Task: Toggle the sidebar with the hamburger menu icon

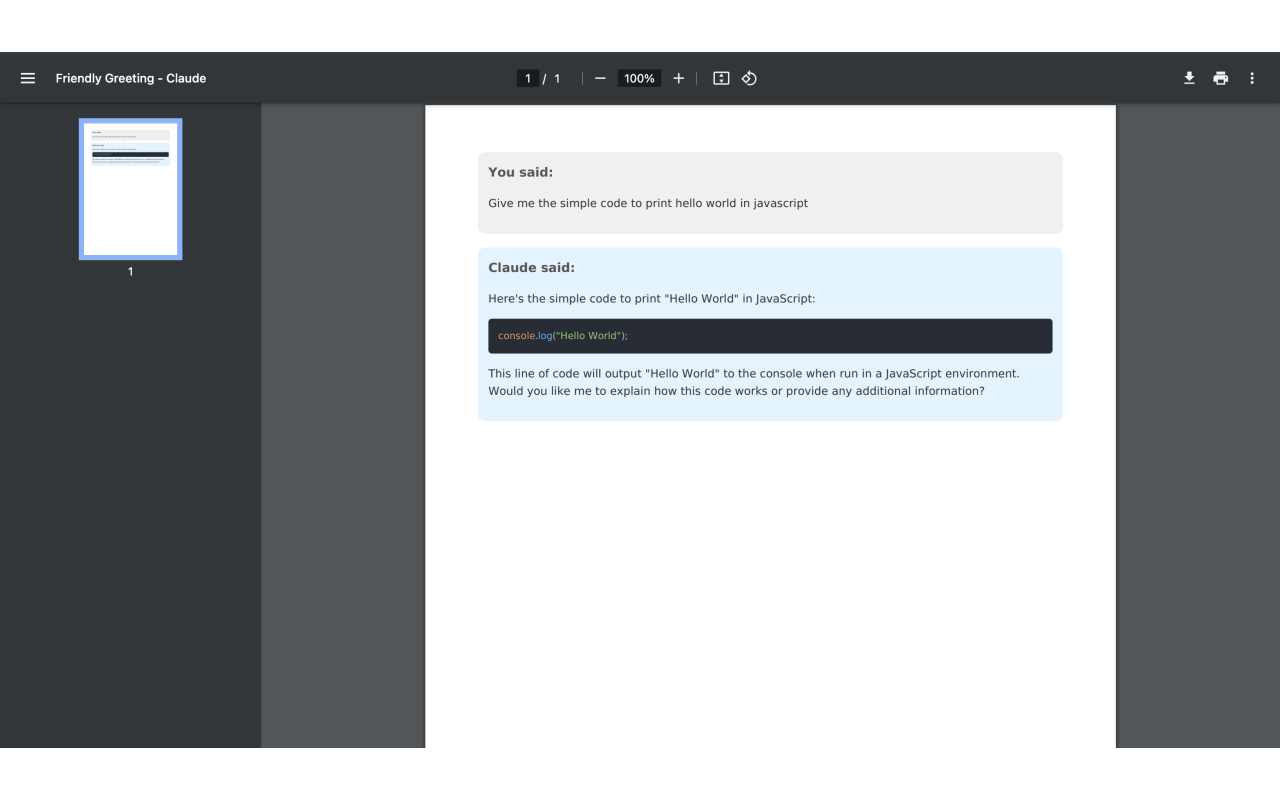Action: 28,78
